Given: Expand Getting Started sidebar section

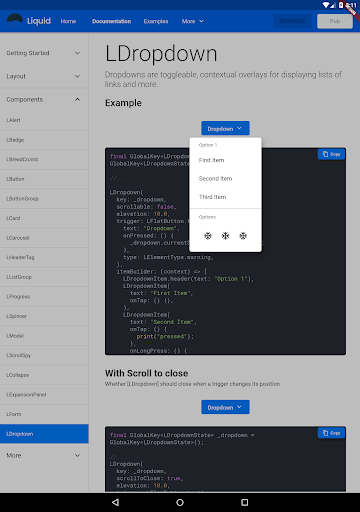Looking at the screenshot, I should [x=44, y=53].
